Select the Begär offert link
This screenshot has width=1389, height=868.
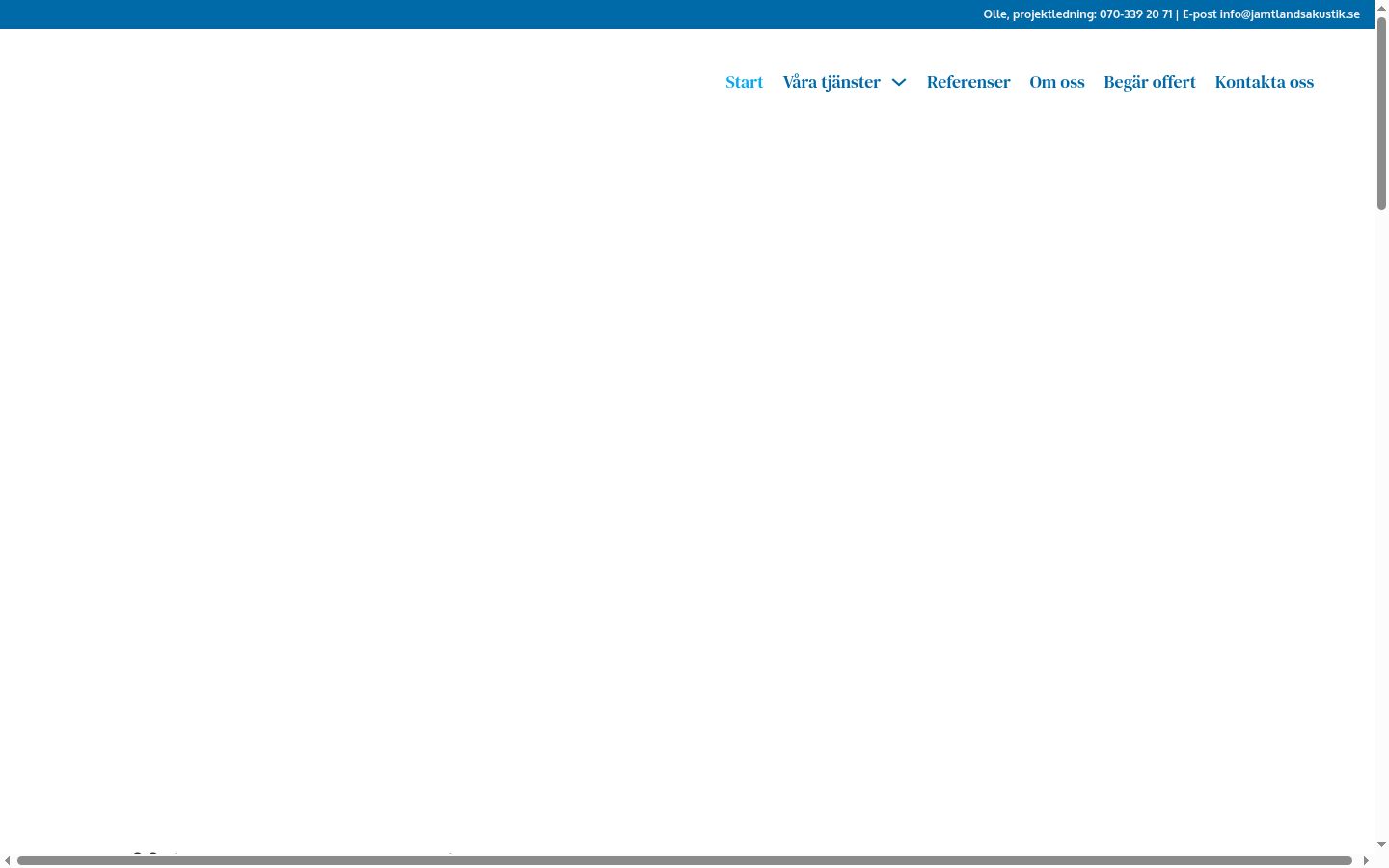point(1150,82)
